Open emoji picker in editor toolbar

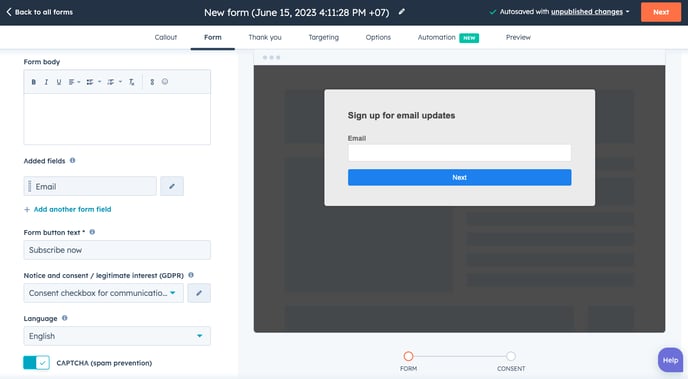click(x=165, y=82)
